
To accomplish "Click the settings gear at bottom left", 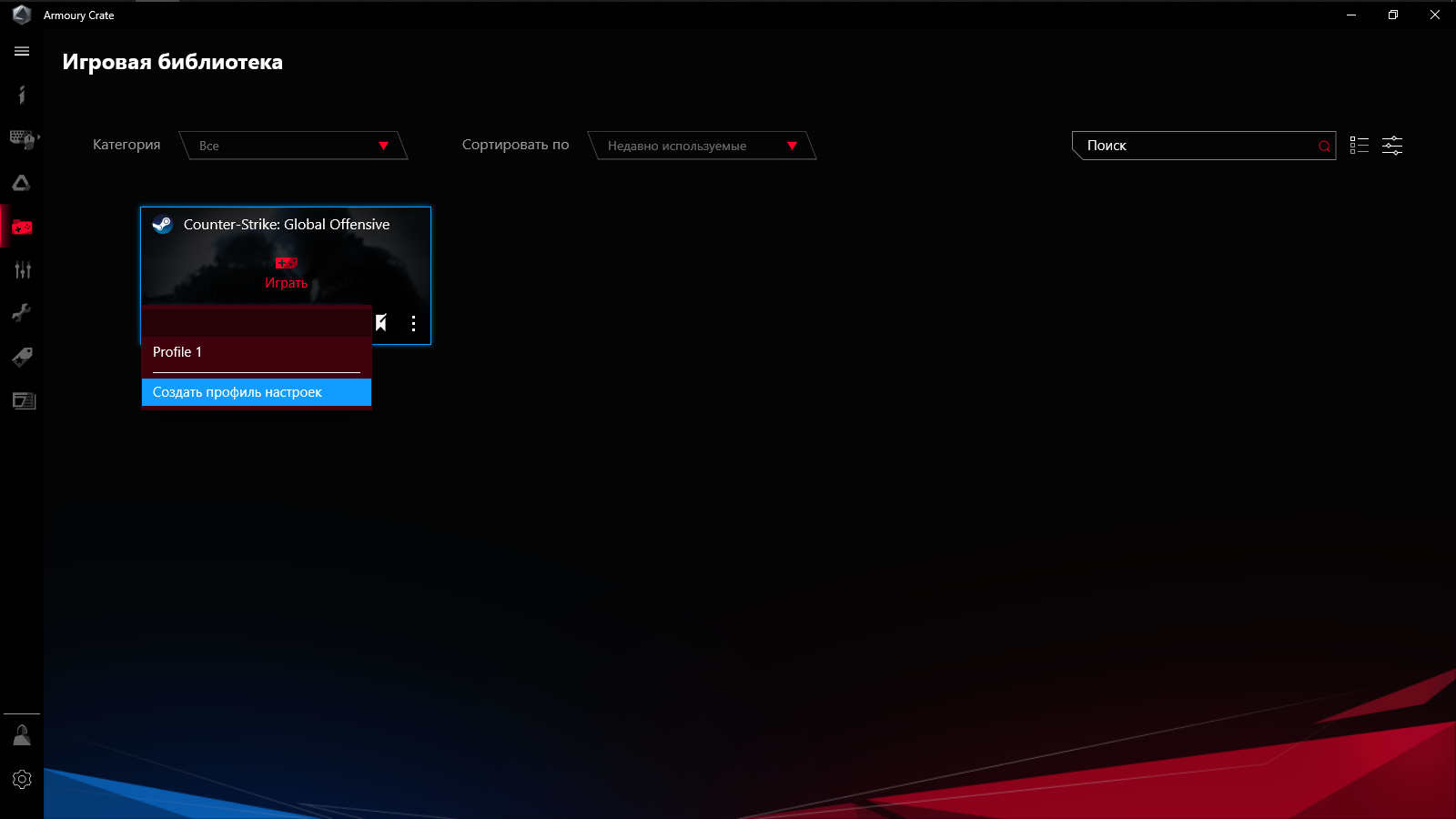I will 22,779.
